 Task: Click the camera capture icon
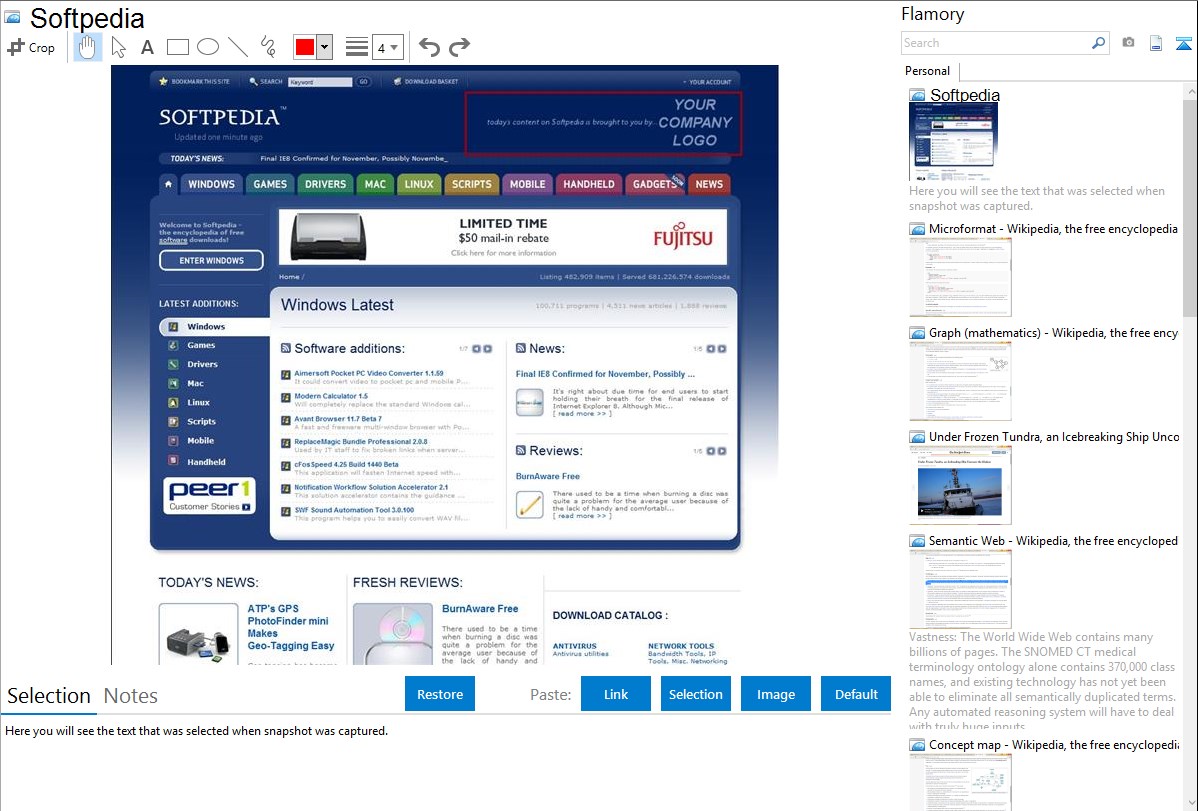(x=1128, y=43)
